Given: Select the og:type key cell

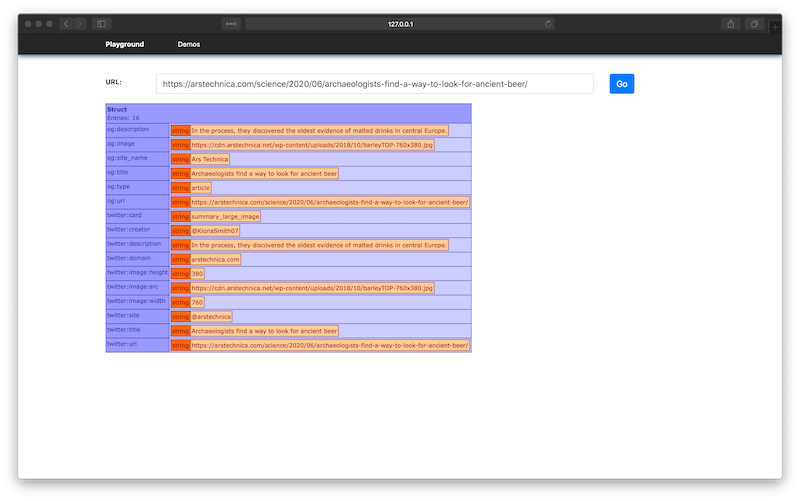Looking at the screenshot, I should 138,187.
